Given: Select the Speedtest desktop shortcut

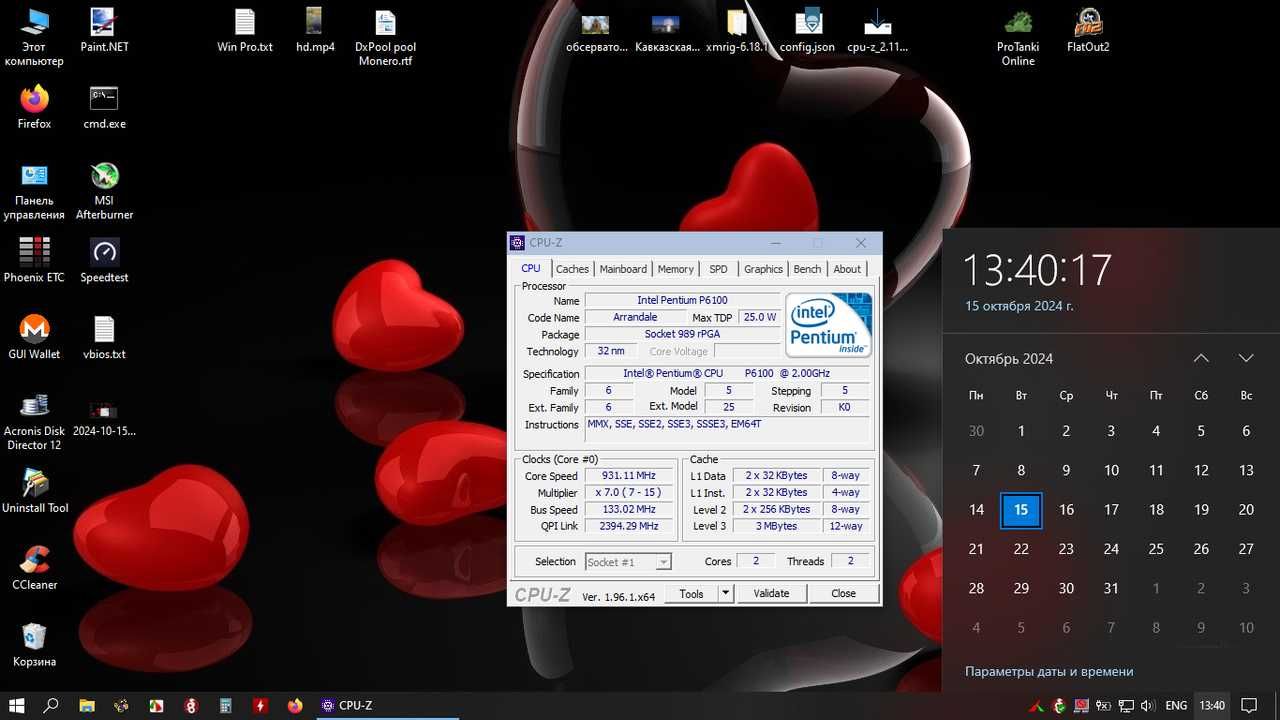Looking at the screenshot, I should [104, 261].
